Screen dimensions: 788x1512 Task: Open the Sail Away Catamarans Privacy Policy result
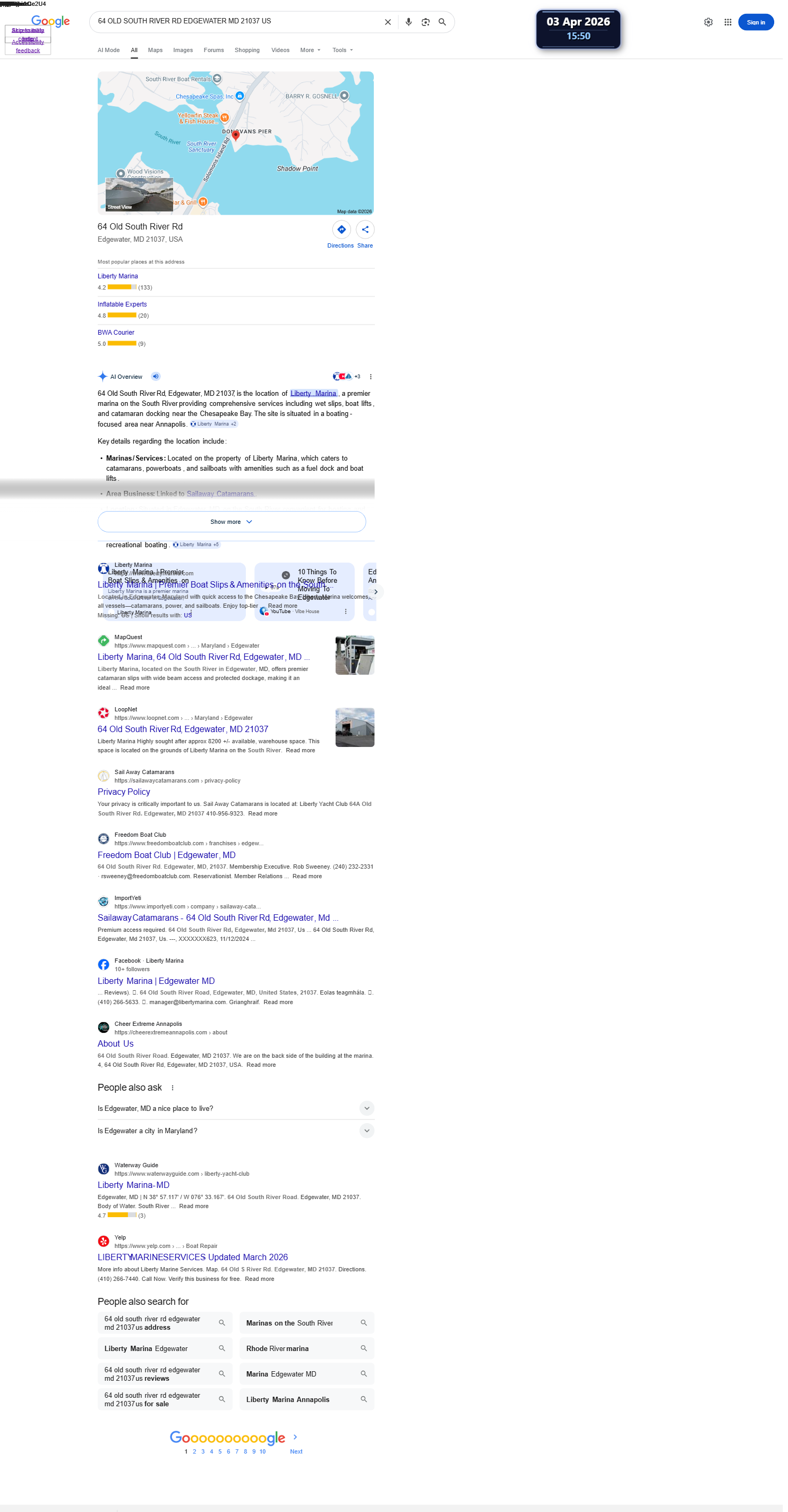point(124,792)
